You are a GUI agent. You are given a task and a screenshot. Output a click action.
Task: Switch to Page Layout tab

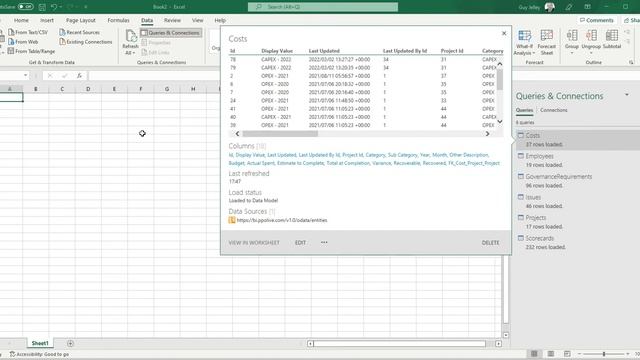(80, 20)
